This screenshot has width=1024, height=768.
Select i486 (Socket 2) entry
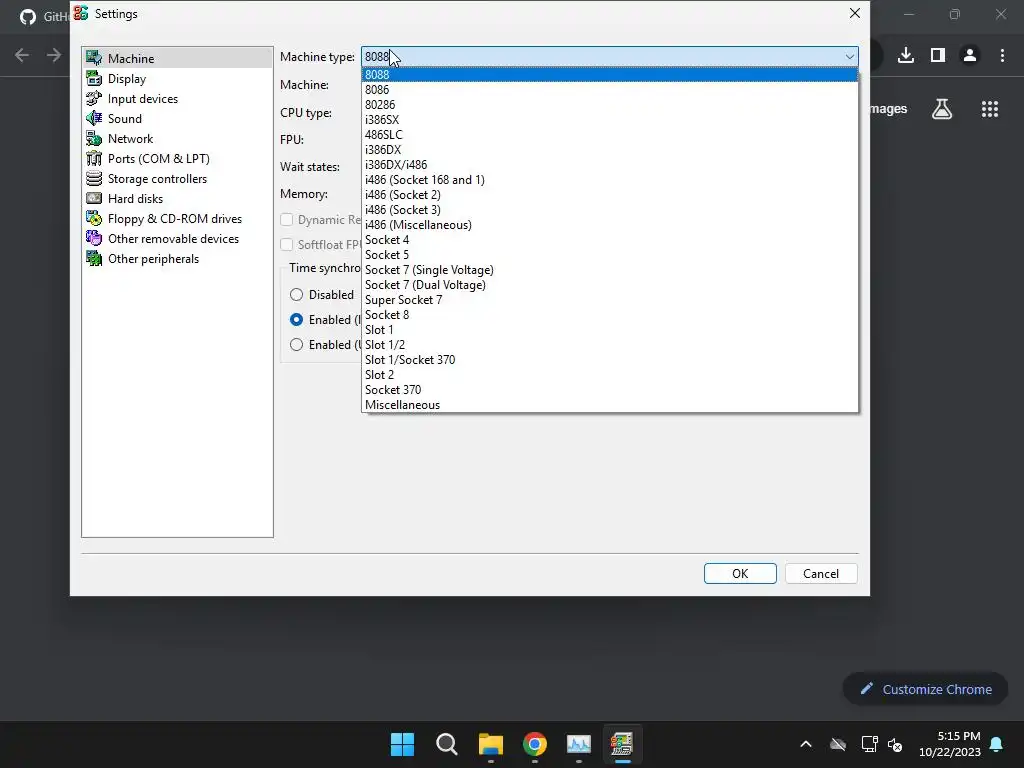click(x=609, y=195)
